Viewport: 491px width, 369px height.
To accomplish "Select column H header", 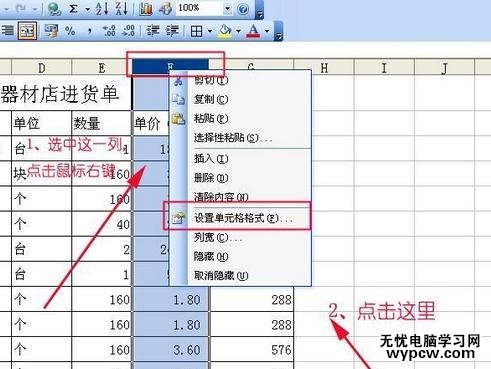I will click(x=324, y=68).
